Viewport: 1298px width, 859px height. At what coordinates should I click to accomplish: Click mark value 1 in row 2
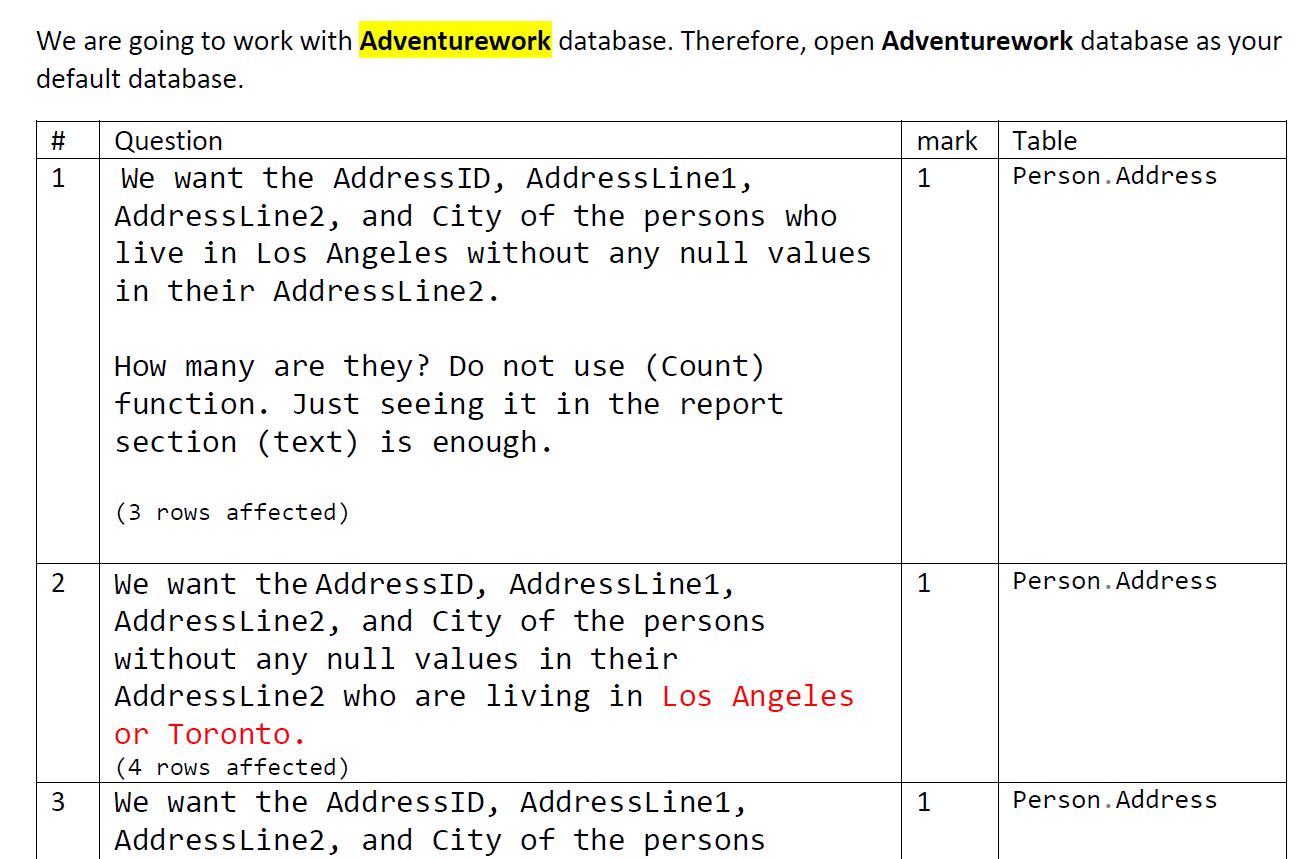pyautogui.click(x=924, y=583)
